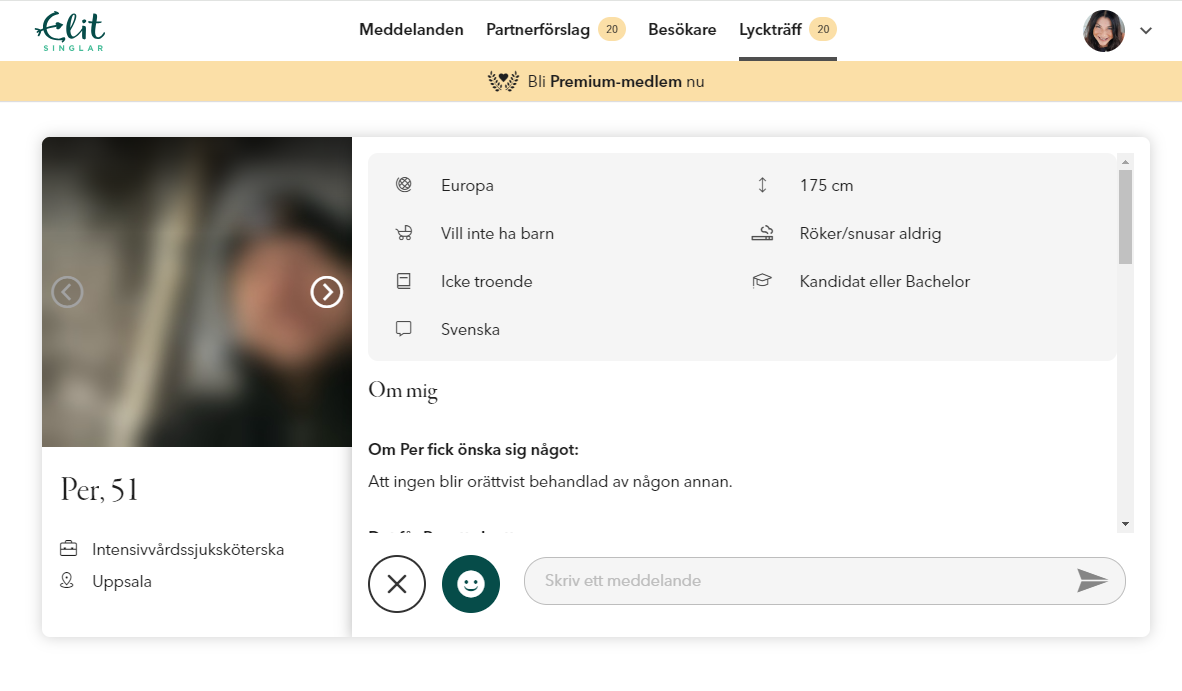This screenshot has height=691, width=1182.
Task: Click the stroller icon for children preference
Action: coord(404,233)
